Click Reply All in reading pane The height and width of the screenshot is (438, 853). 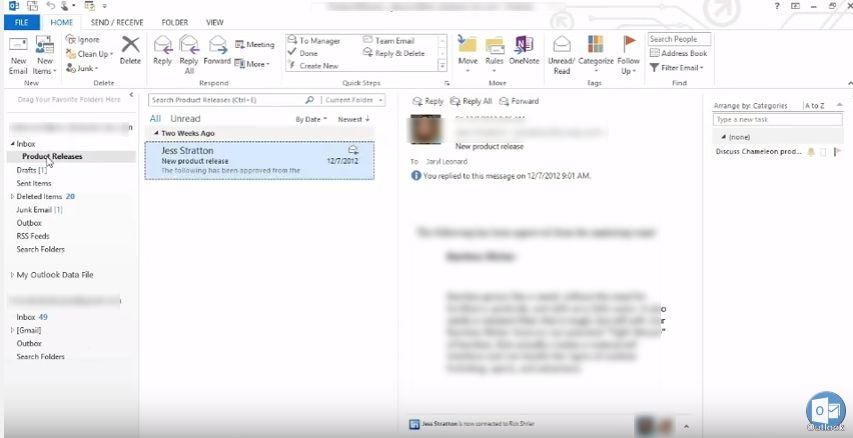coord(471,101)
